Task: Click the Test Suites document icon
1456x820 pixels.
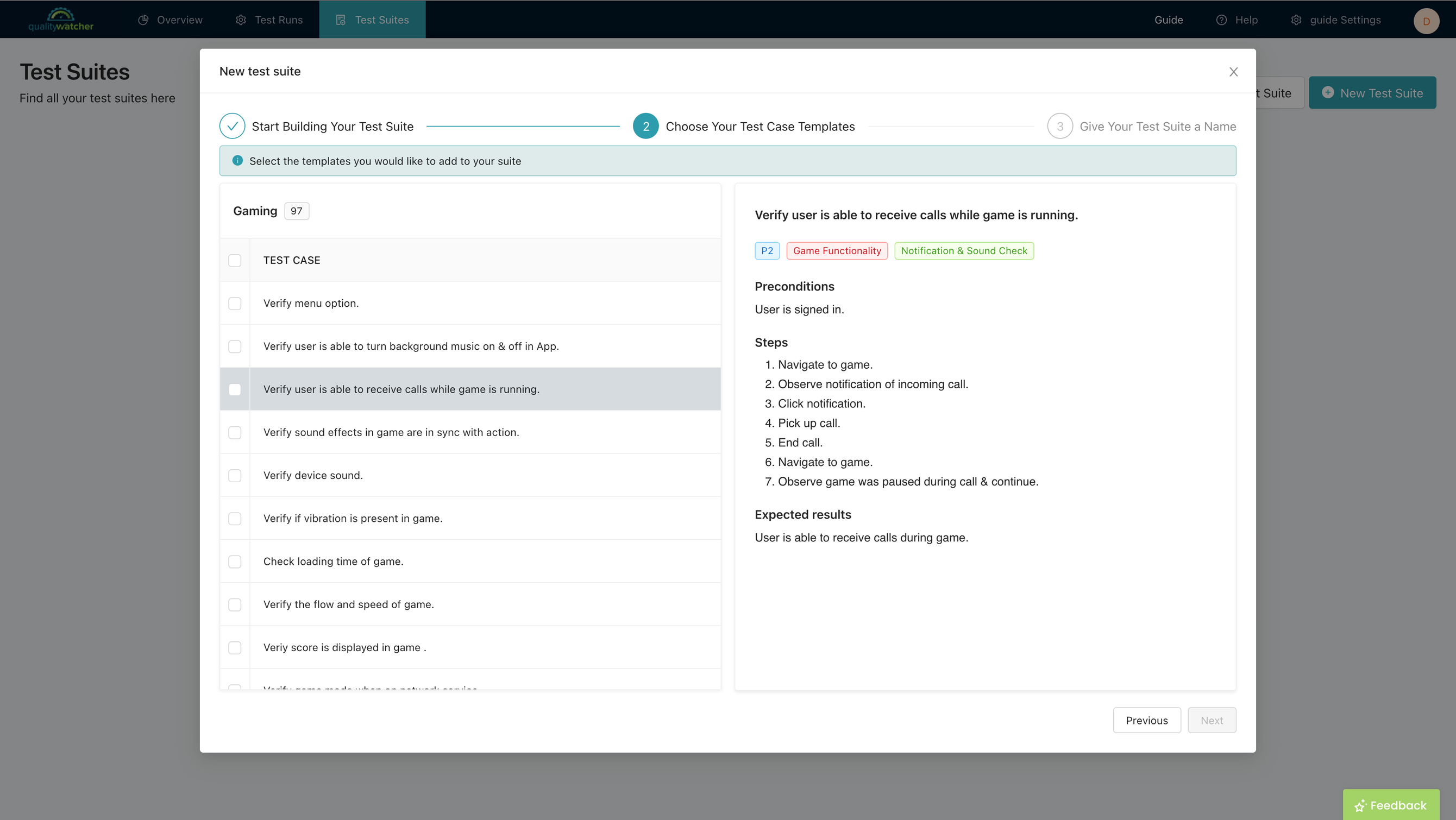Action: point(341,20)
